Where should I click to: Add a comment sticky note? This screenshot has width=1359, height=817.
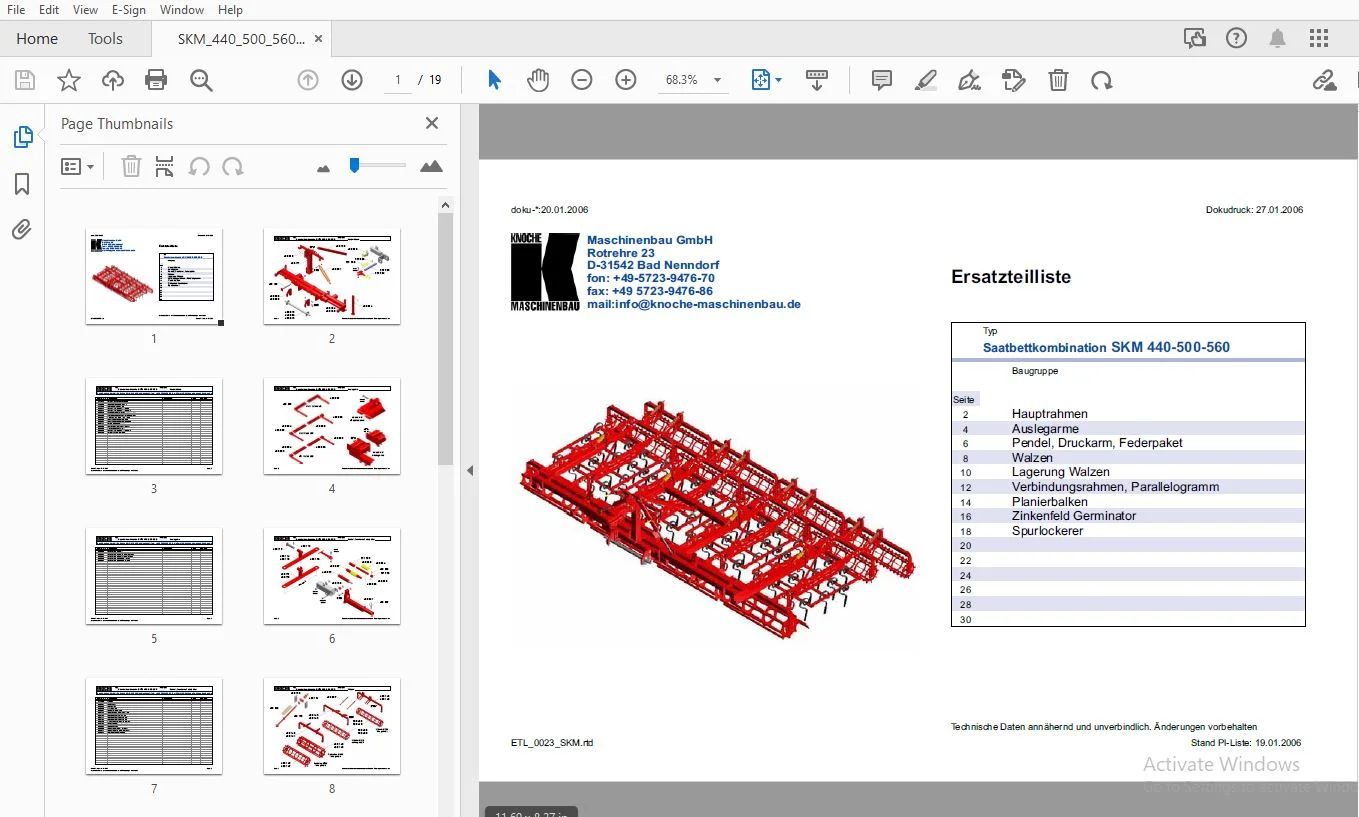point(882,80)
